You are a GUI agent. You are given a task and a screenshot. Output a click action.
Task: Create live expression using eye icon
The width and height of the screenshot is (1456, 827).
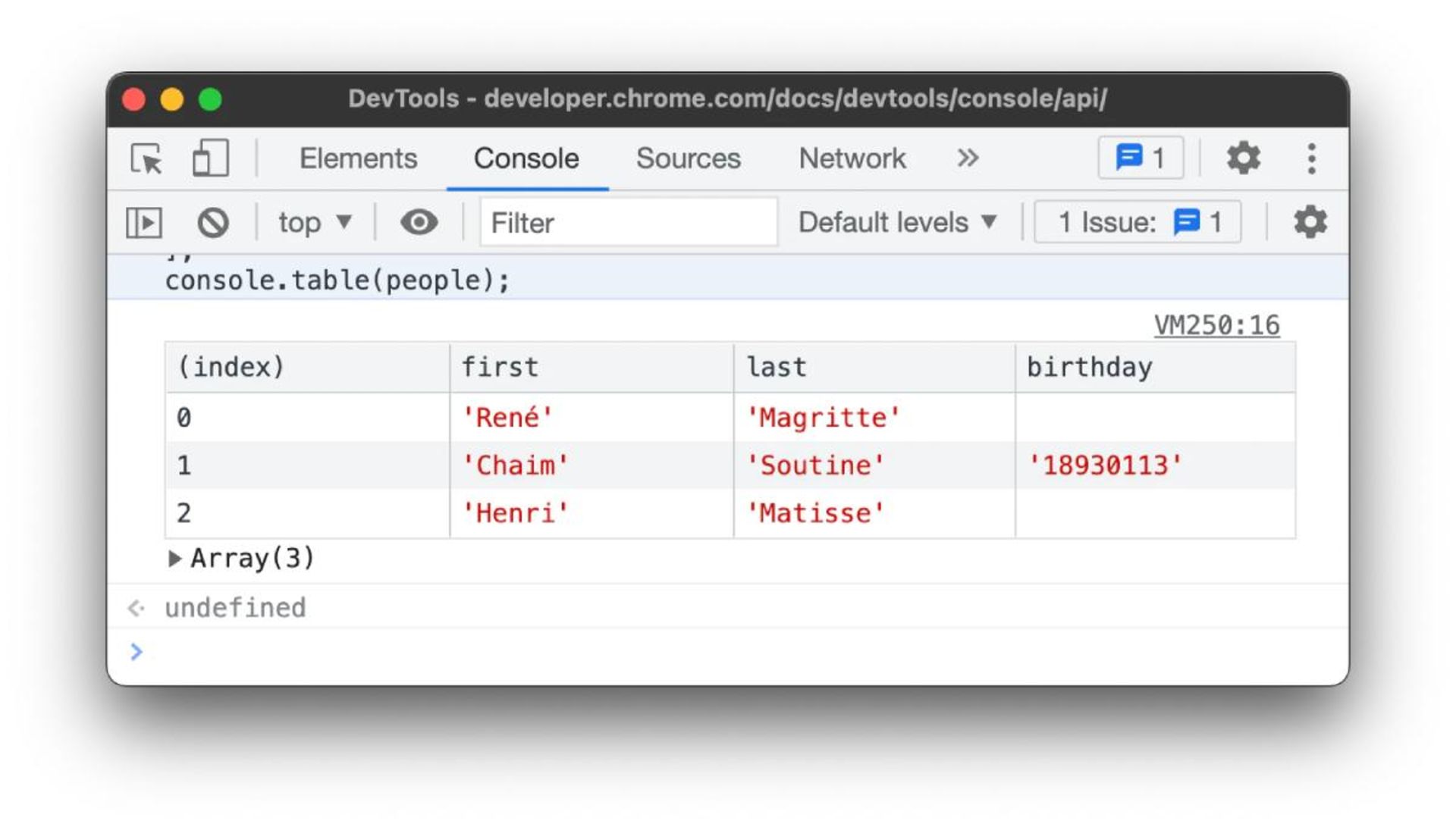[x=419, y=223]
